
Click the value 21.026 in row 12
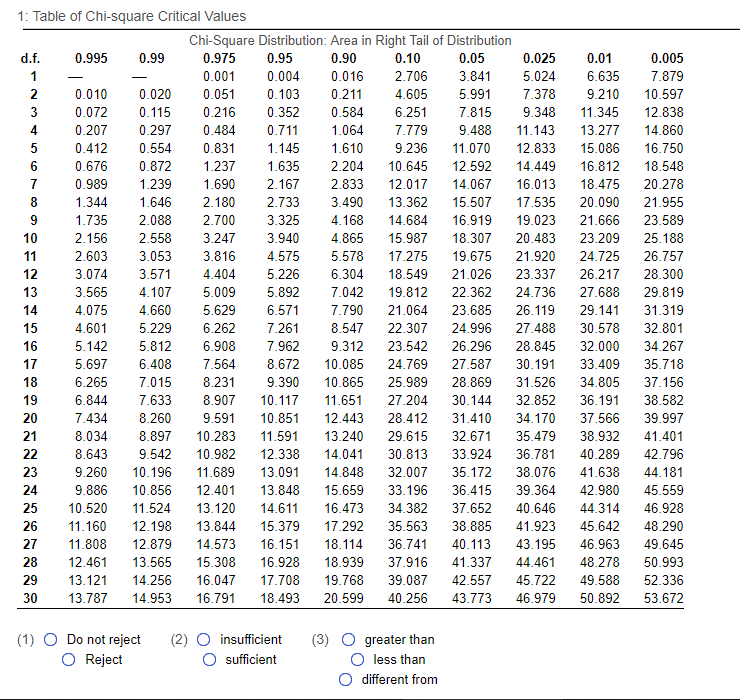[x=471, y=274]
